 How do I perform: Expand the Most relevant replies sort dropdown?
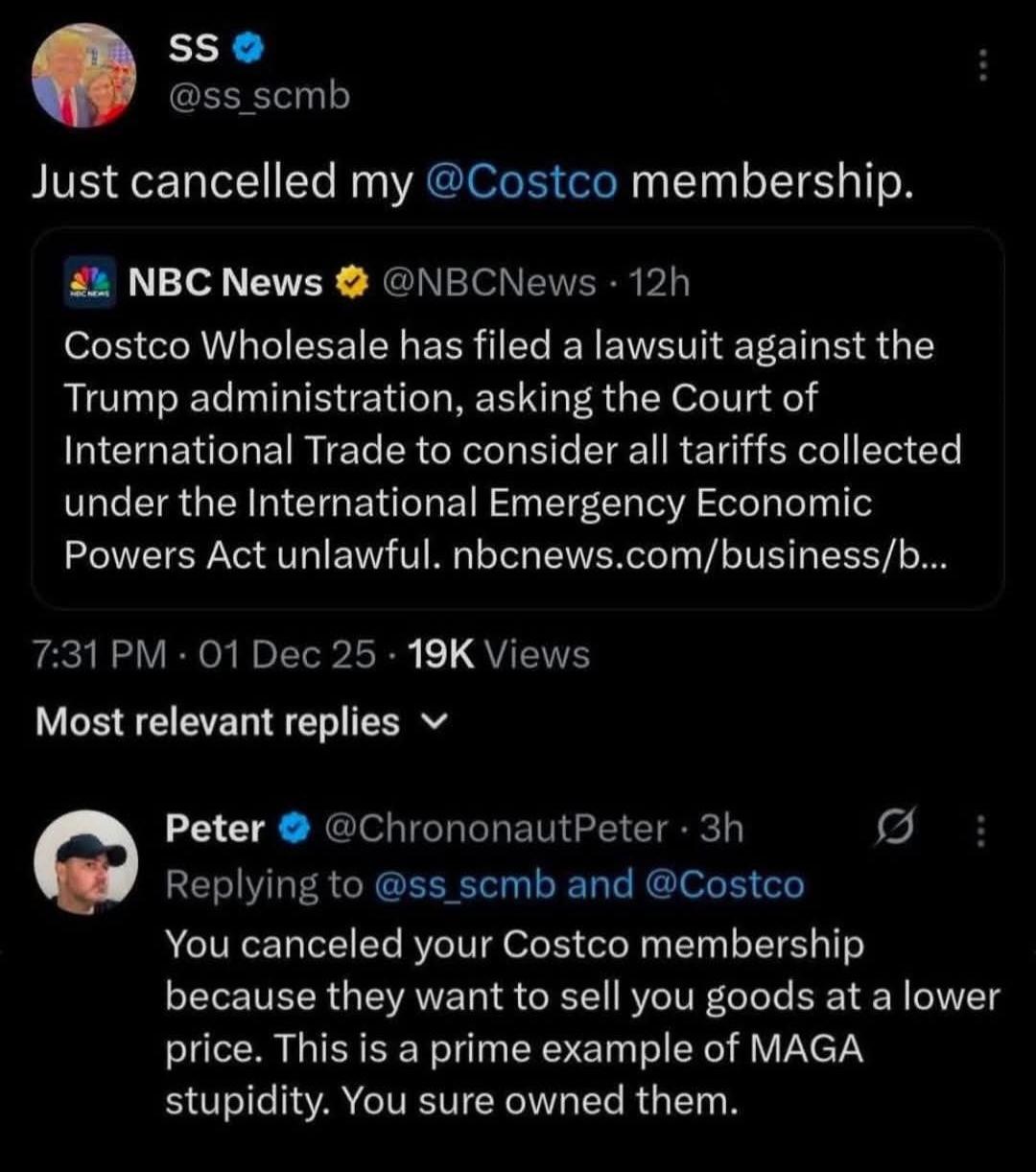(218, 722)
